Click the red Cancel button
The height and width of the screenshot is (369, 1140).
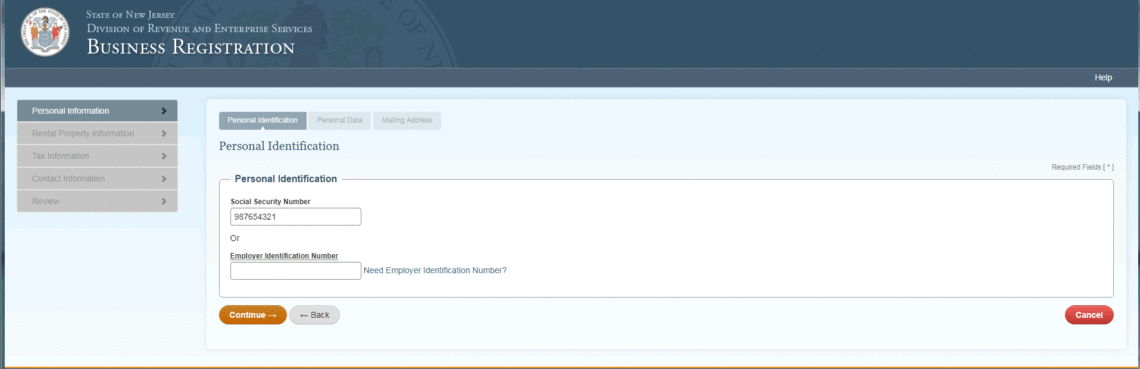click(x=1089, y=315)
